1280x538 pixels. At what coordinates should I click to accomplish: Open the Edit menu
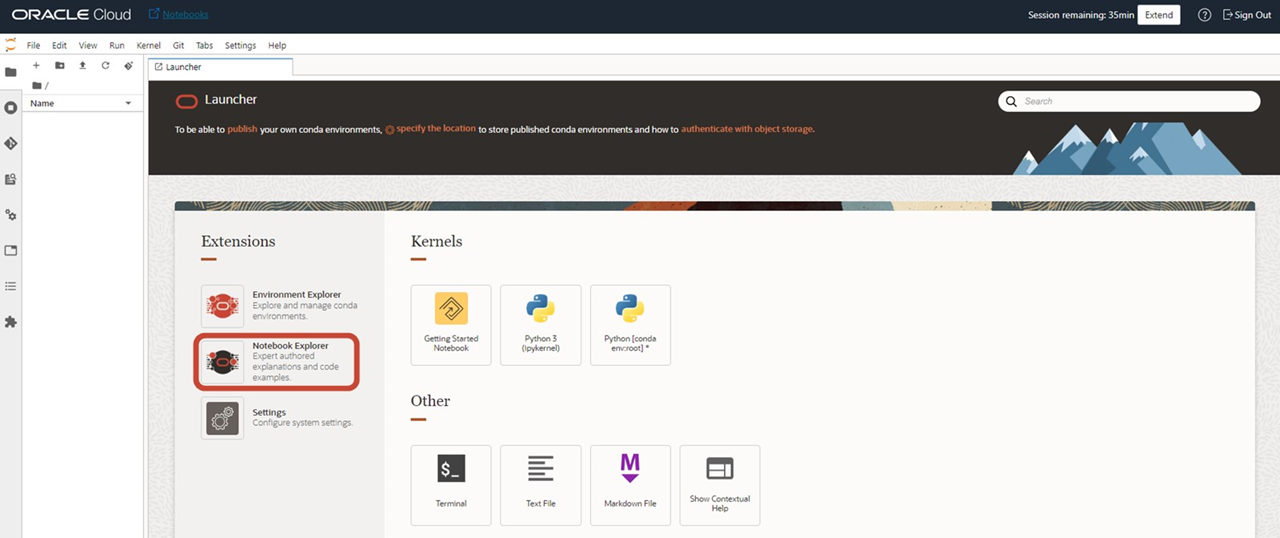pos(60,46)
